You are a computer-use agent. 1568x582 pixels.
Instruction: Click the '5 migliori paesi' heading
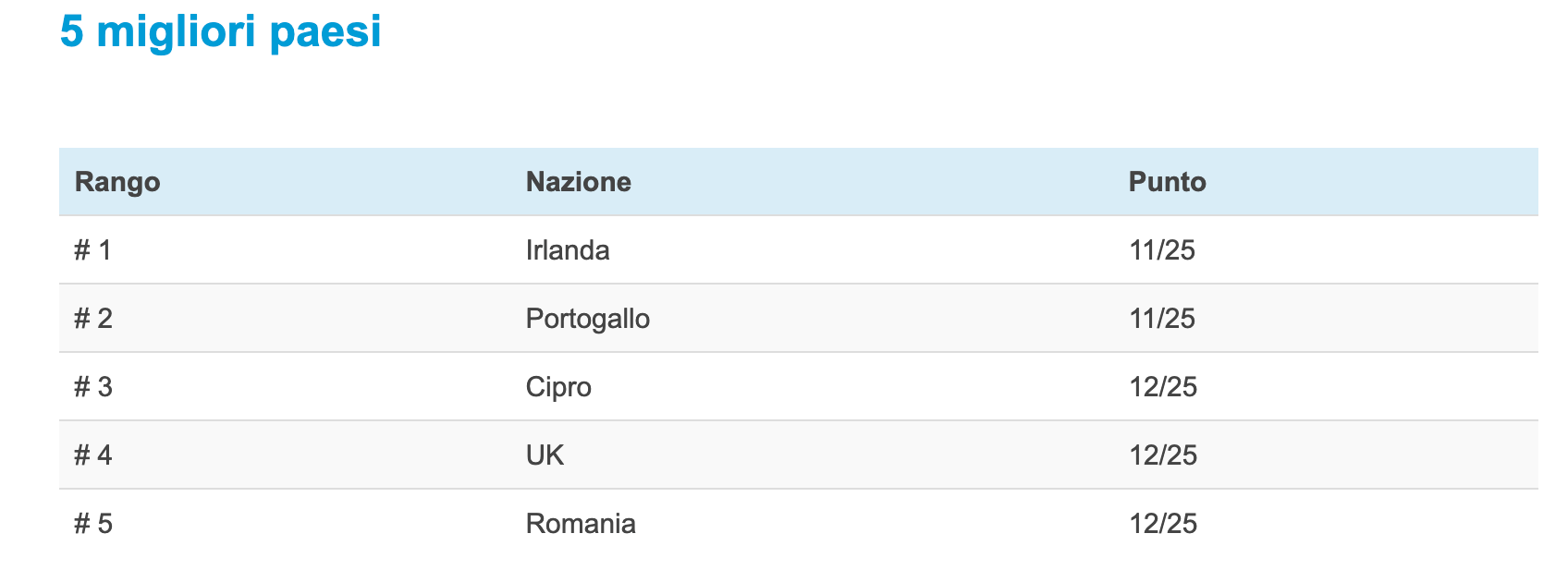click(221, 32)
